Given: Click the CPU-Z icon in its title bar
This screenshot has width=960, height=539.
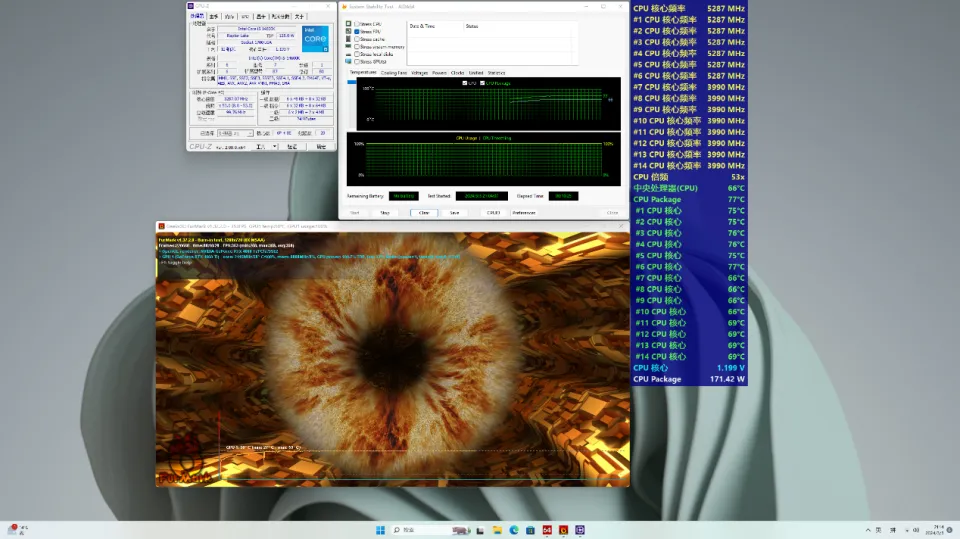Looking at the screenshot, I should [x=190, y=6].
